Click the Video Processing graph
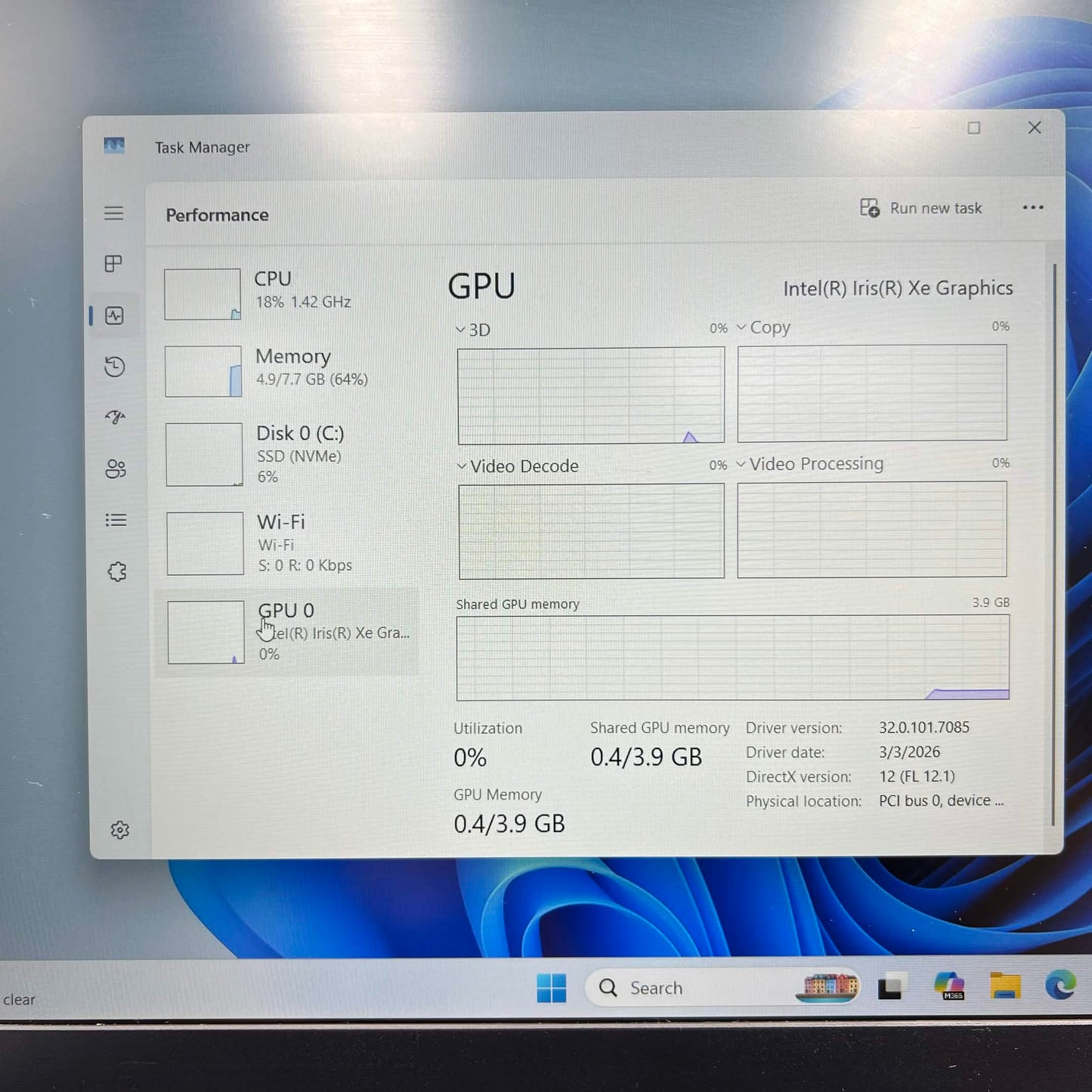 pyautogui.click(x=872, y=530)
